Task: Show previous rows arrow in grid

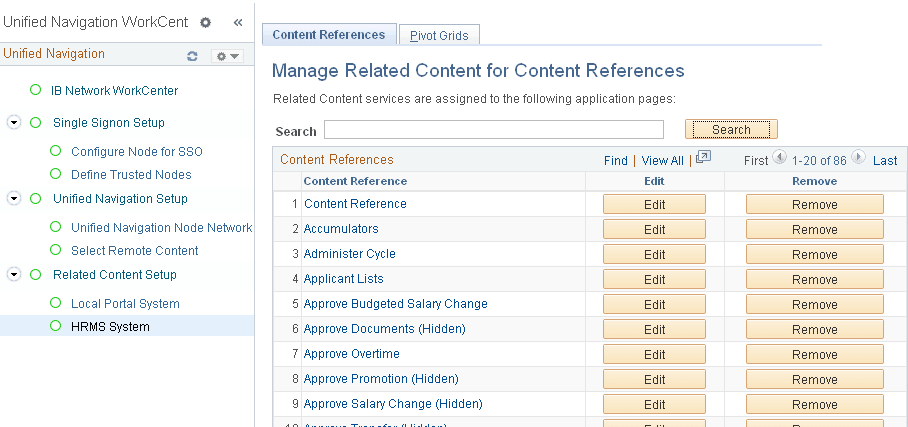Action: 780,158
